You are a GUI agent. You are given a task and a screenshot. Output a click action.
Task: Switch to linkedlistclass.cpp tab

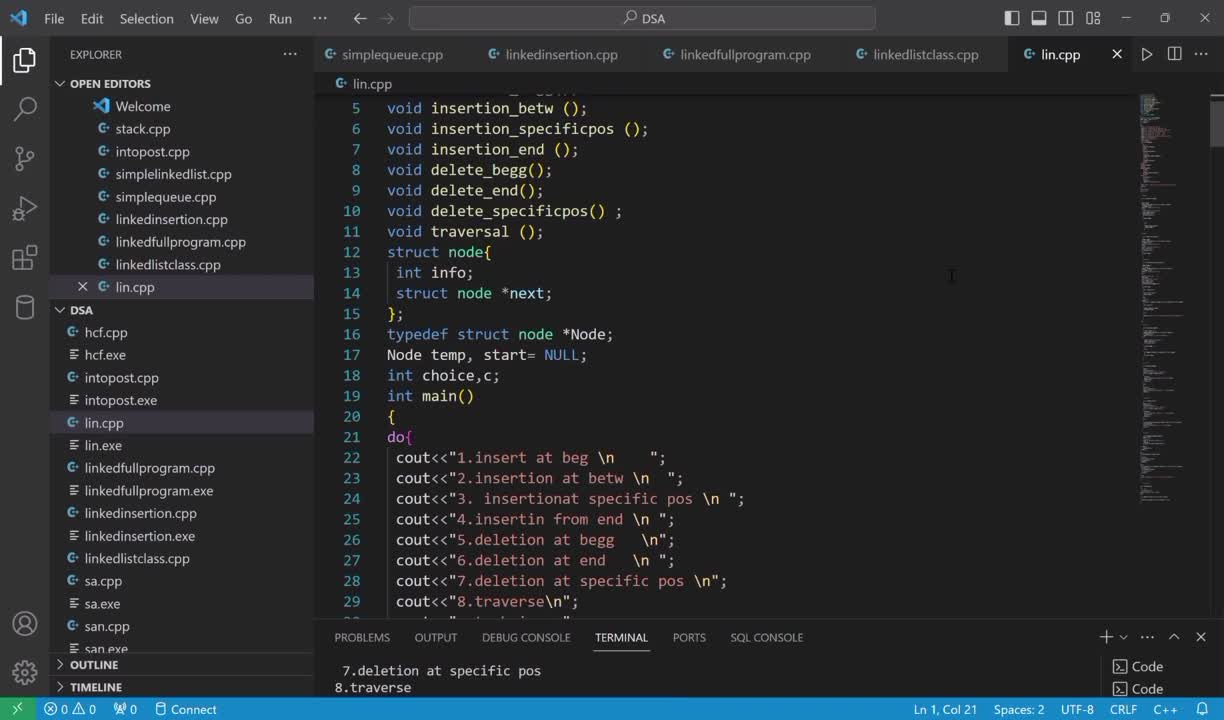(925, 54)
